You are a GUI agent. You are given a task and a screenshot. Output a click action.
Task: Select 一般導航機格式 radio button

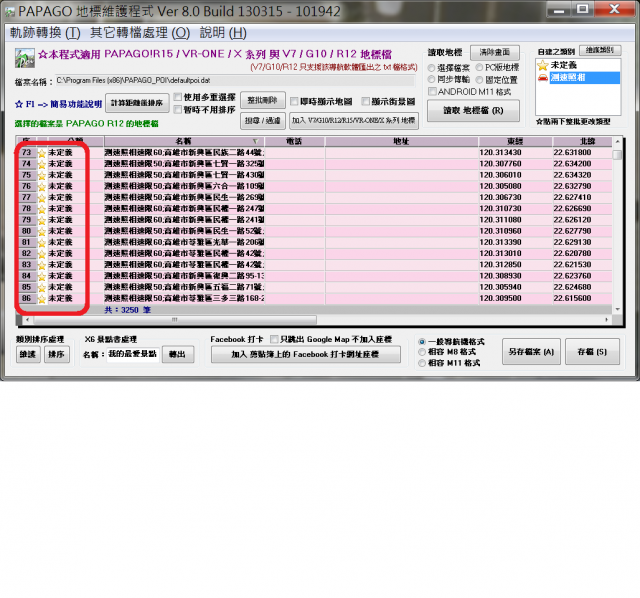coord(422,342)
